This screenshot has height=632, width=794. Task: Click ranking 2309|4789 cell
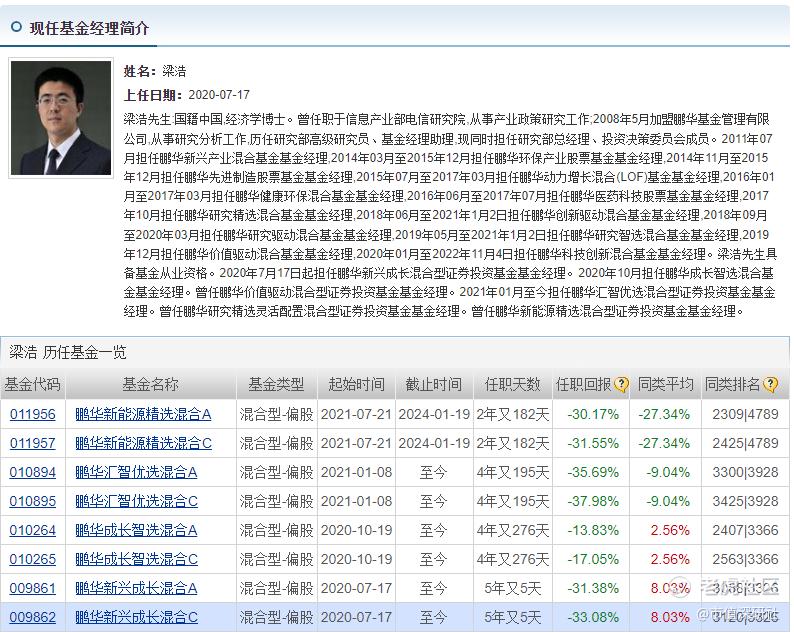745,414
